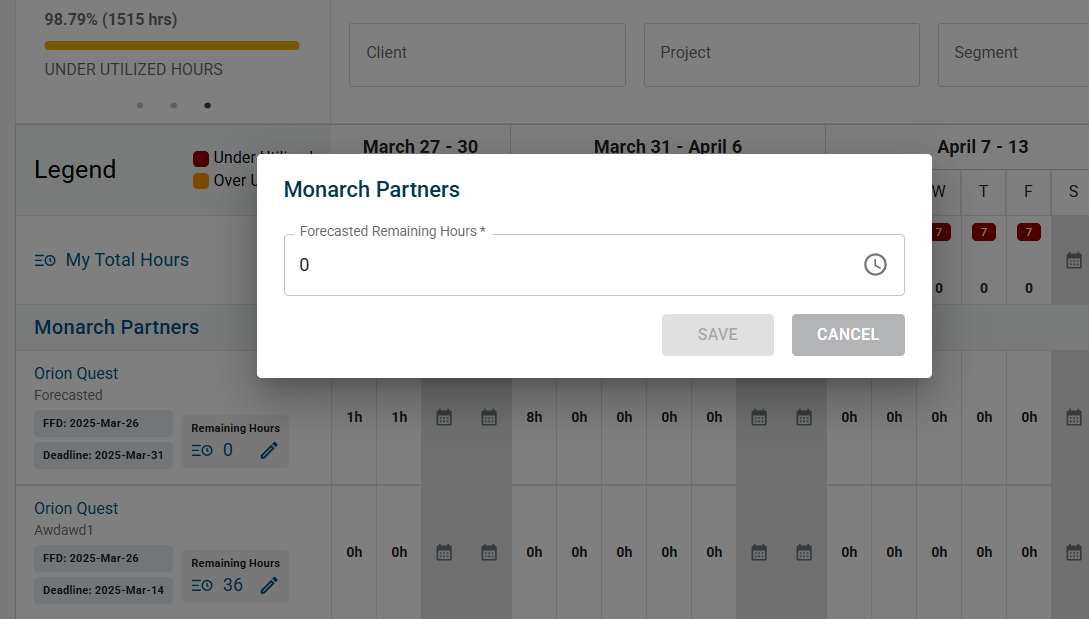Cancel the Monarch Partners dialog
This screenshot has width=1089, height=619.
[x=848, y=335]
